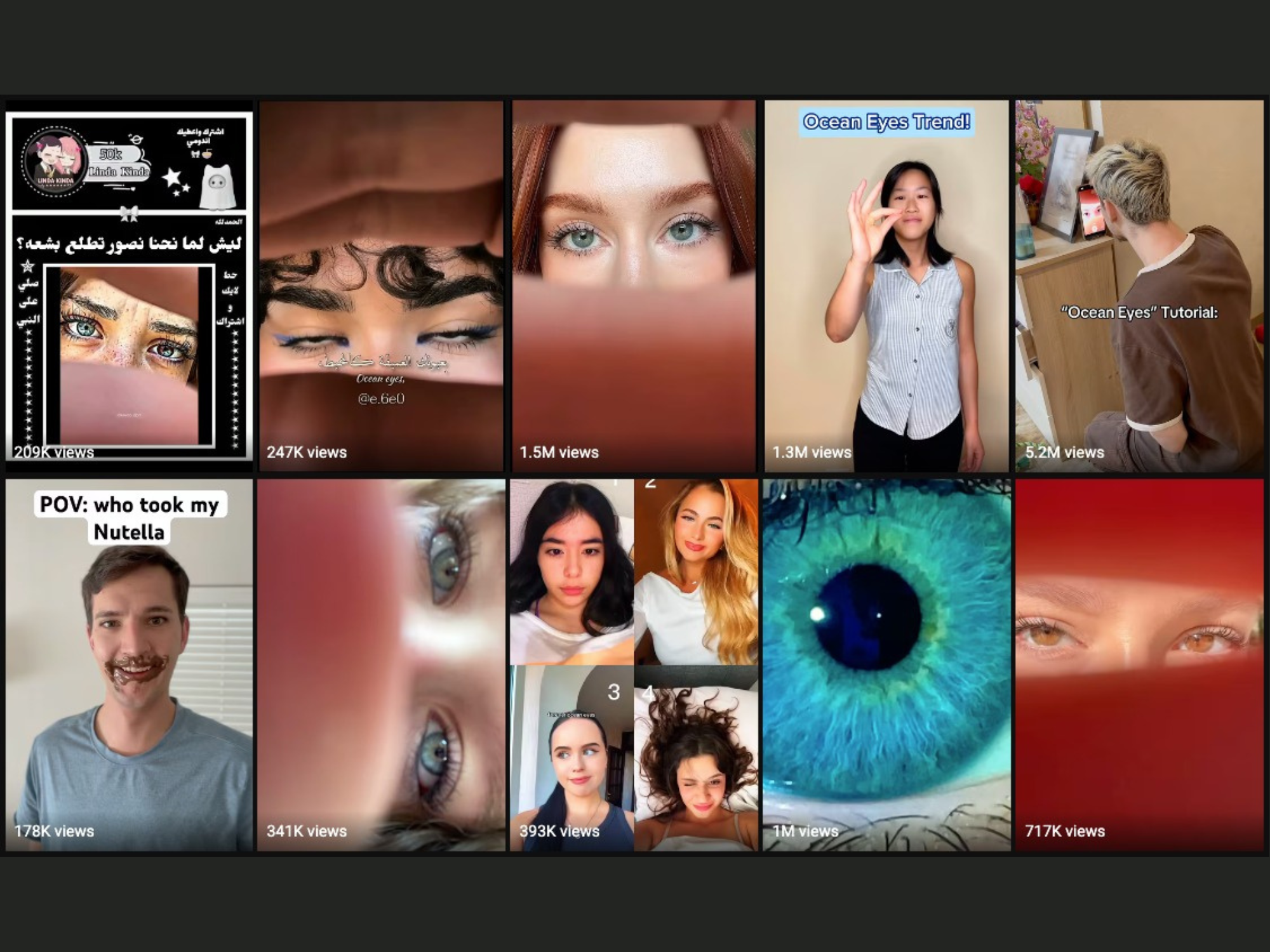Open the red-haired green eyes 1.5M video
Screen dimensions: 1270x952
[634, 286]
